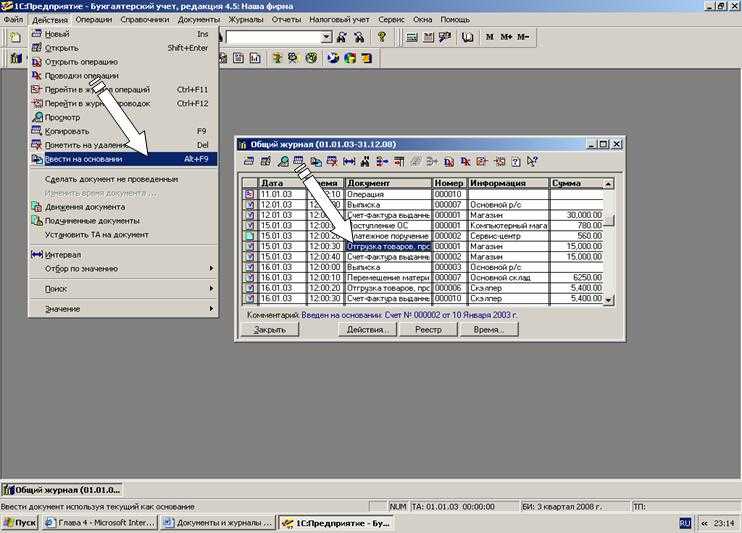Click the binoculars icon in journal toolbar
742x533 pixels.
pos(365,162)
